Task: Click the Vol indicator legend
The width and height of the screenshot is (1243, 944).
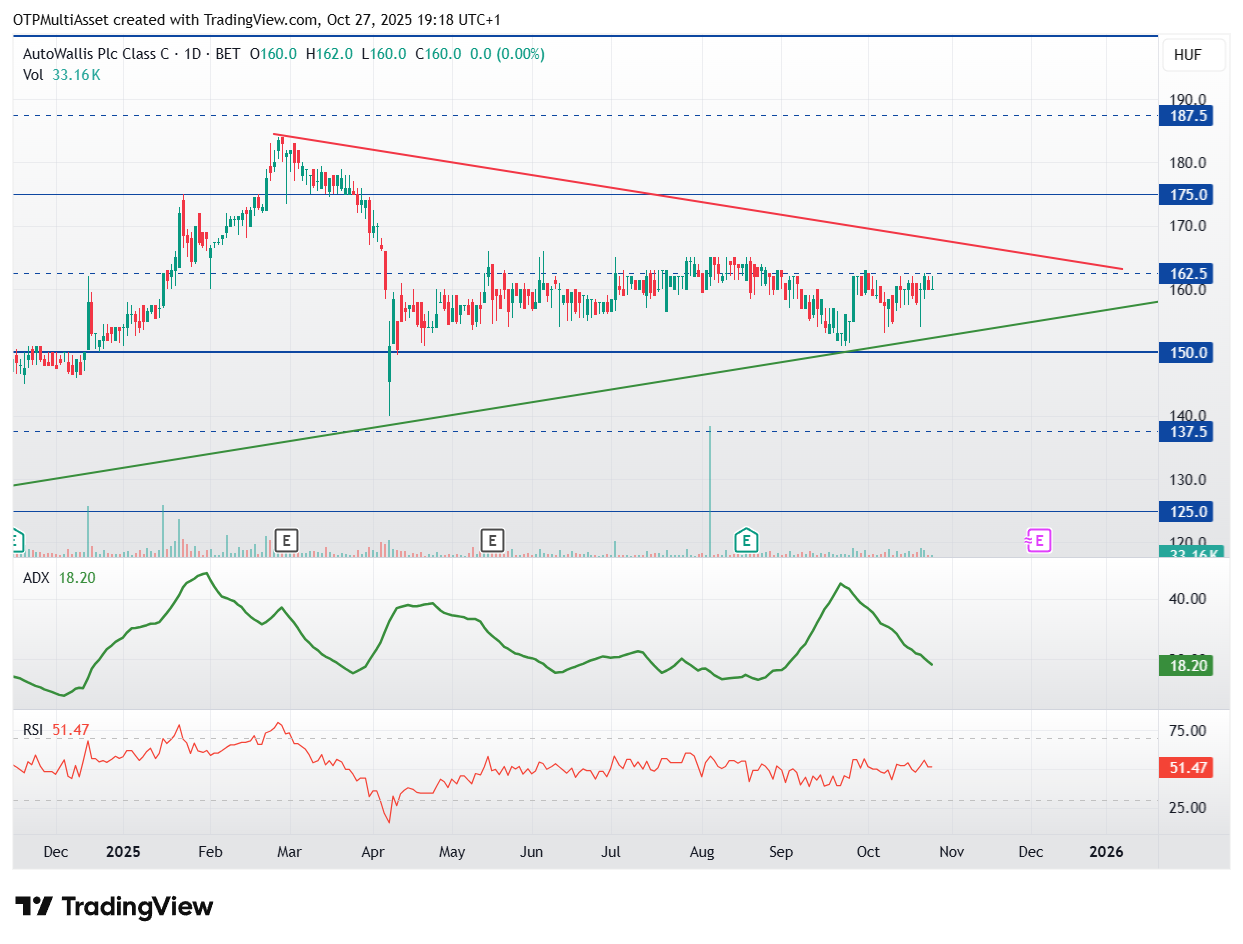Action: [x=62, y=74]
